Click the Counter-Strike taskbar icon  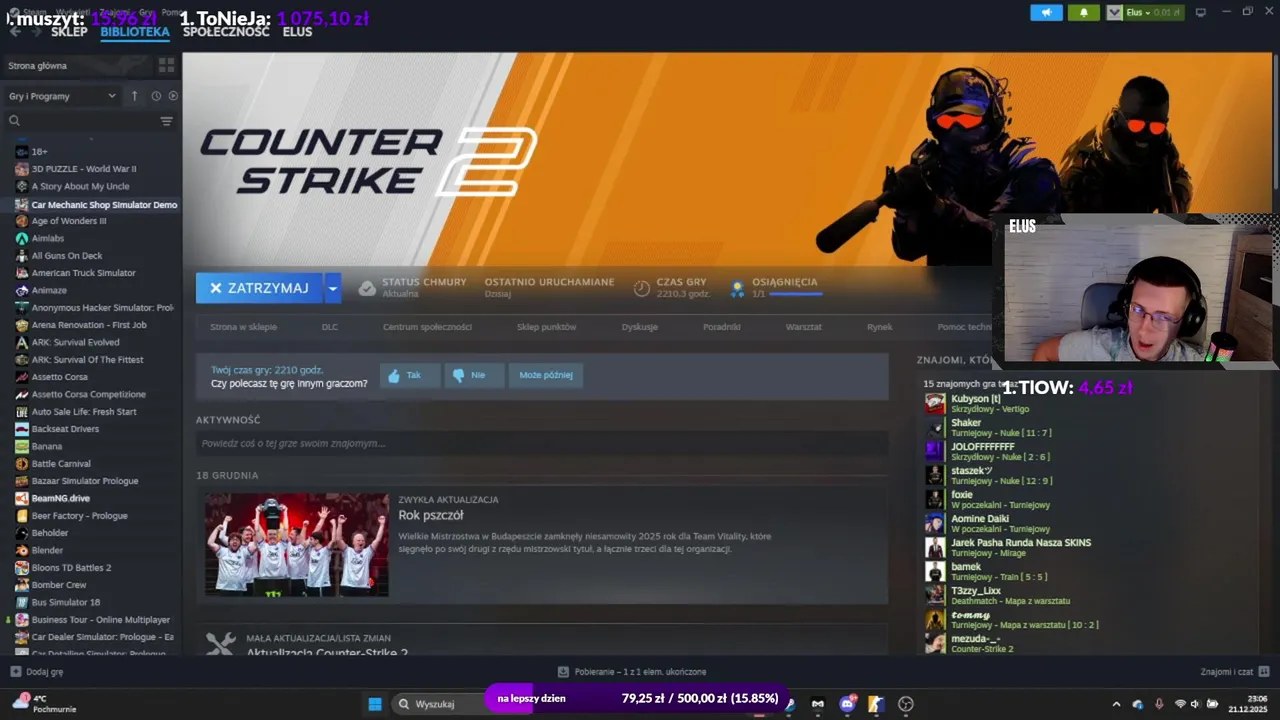pyautogui.click(x=877, y=703)
